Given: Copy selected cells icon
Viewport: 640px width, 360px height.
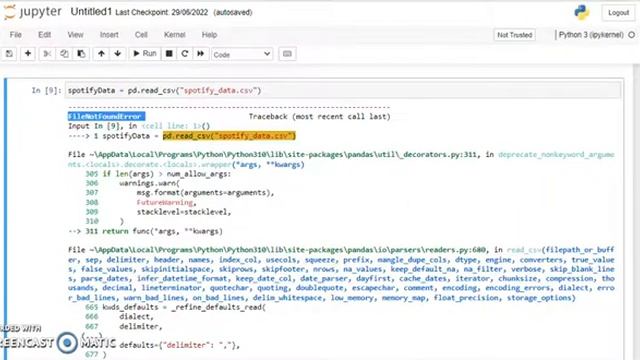Looking at the screenshot, I should [64, 54].
